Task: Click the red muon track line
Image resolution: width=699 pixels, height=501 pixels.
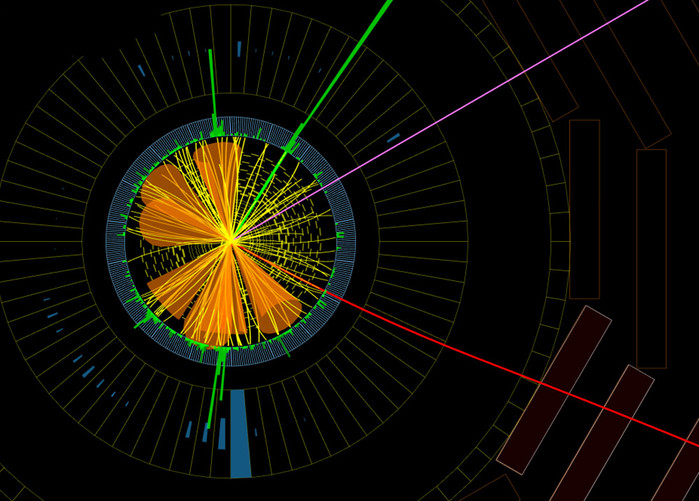Action: point(465,344)
